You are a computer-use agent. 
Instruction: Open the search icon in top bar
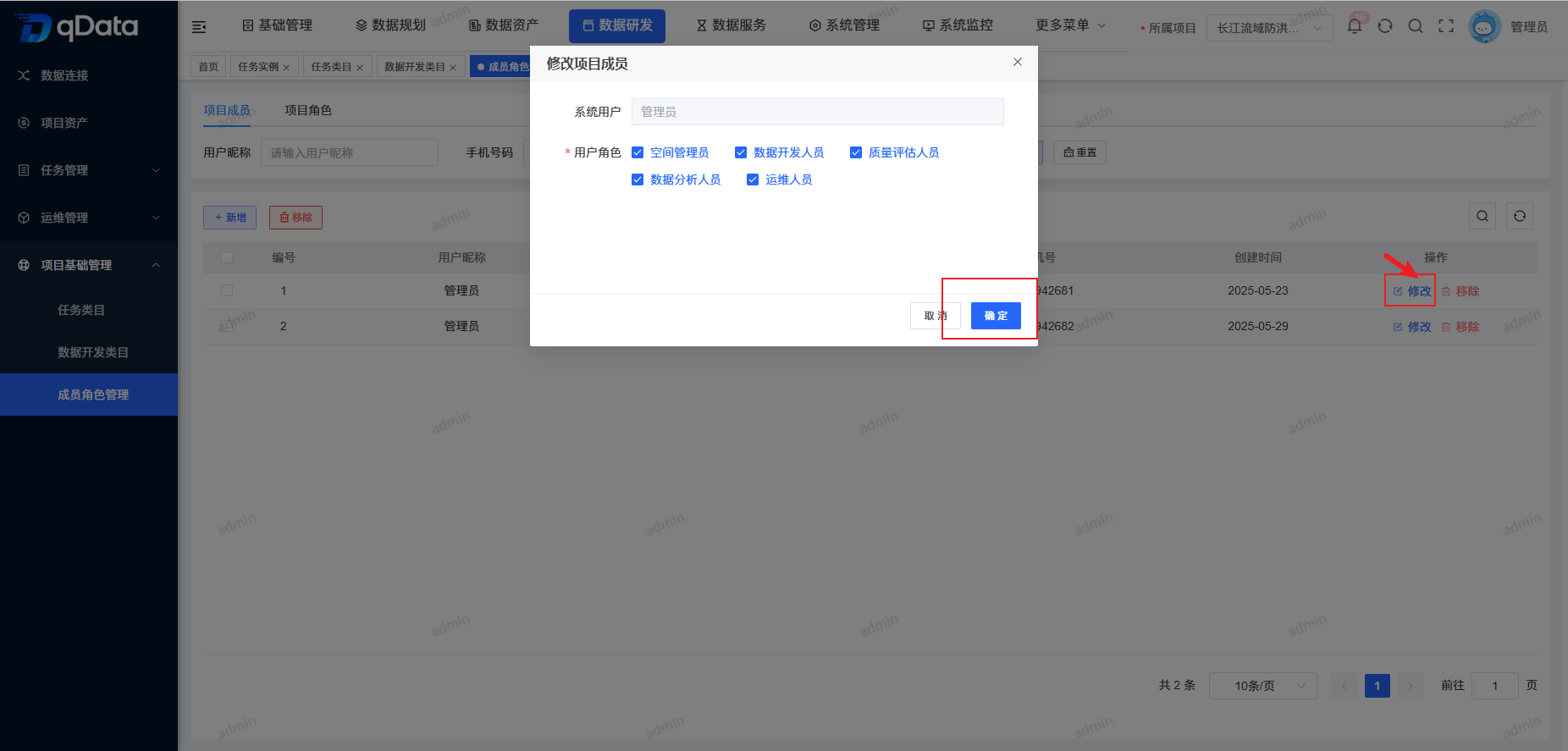[x=1416, y=26]
